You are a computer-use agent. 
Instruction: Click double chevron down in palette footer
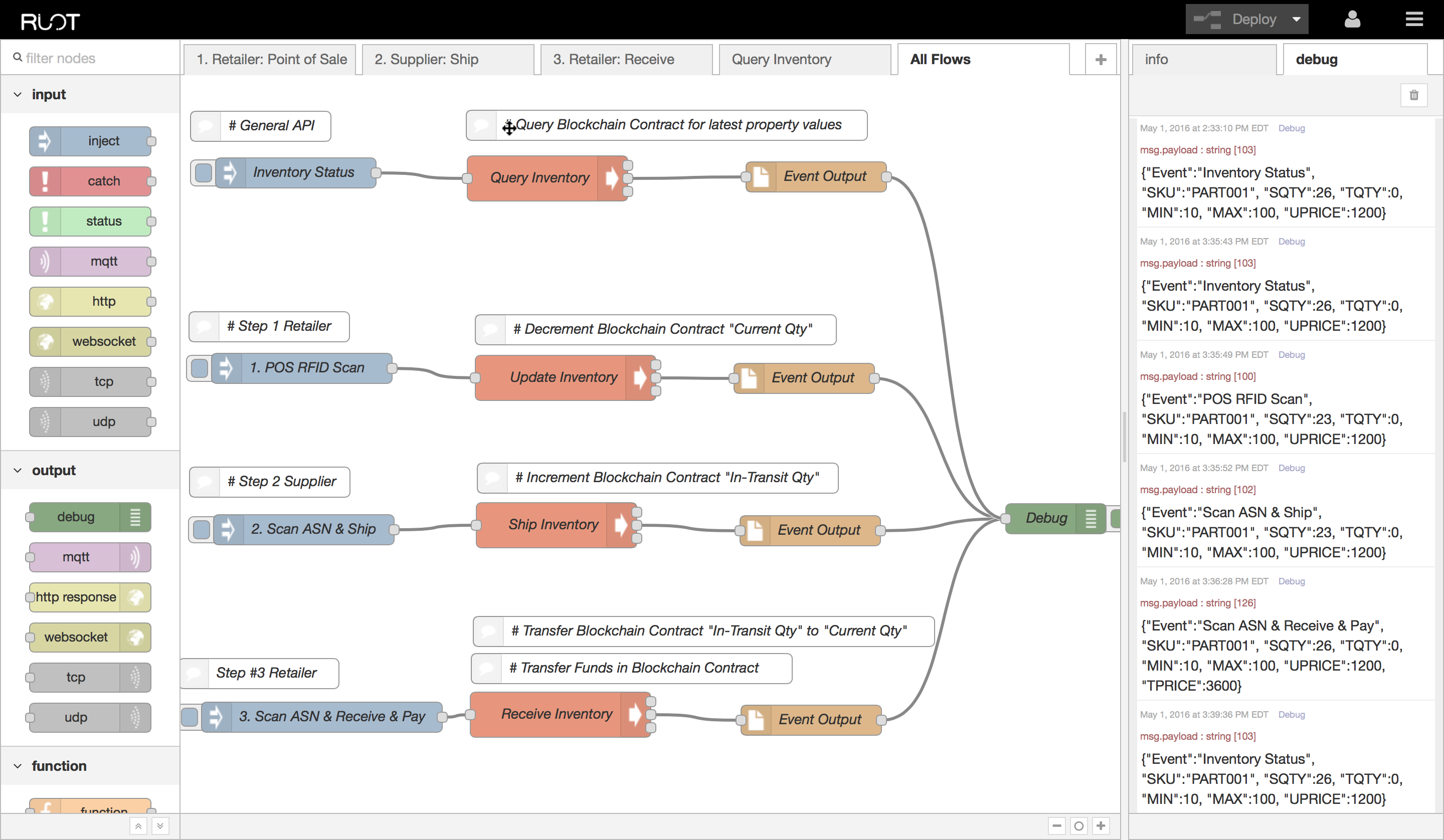[160, 825]
